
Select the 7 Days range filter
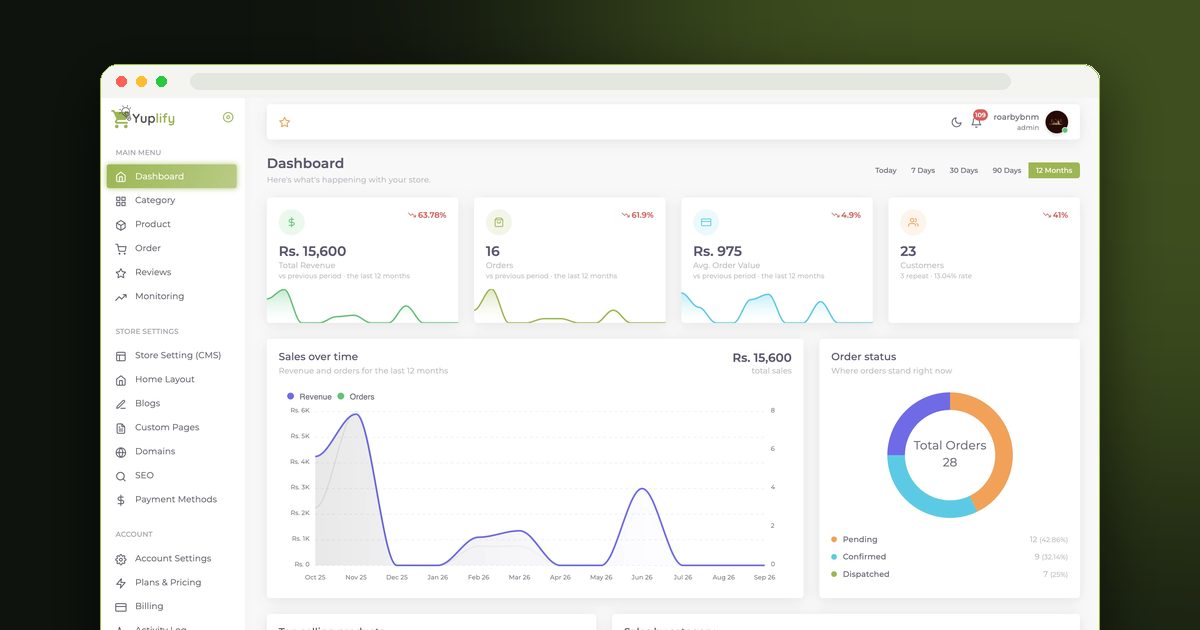(x=923, y=170)
